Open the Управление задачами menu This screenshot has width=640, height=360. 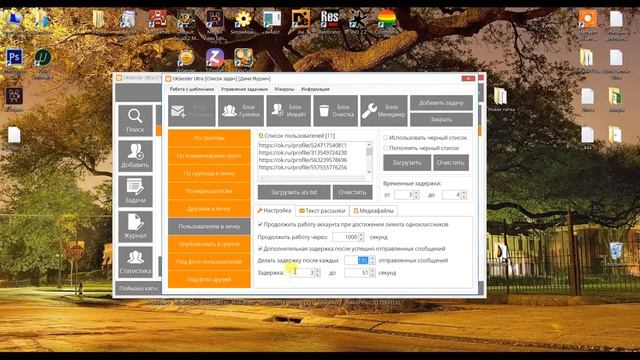click(244, 89)
